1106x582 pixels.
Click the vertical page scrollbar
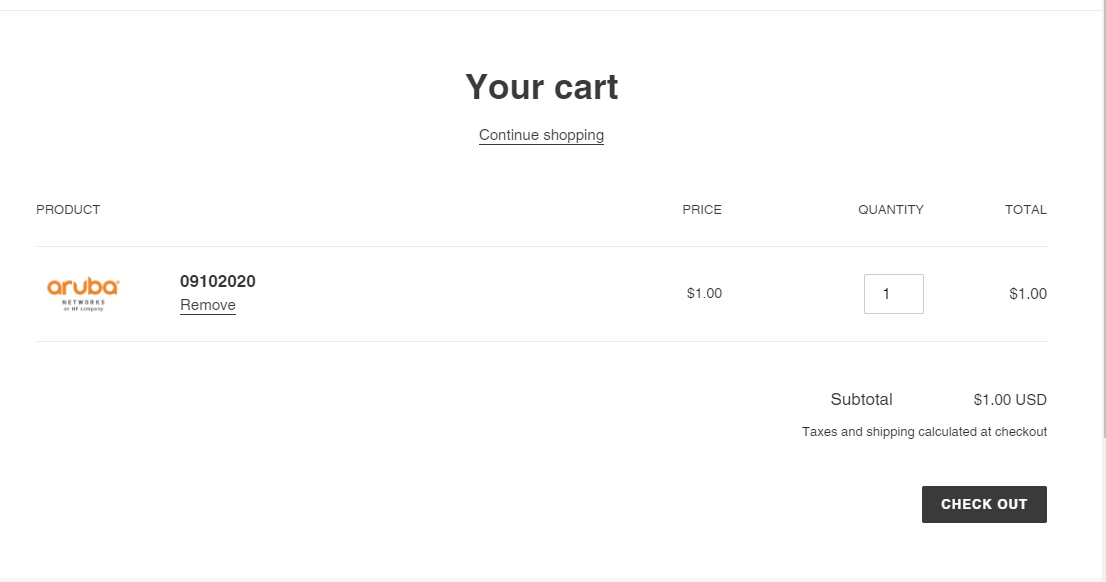click(x=1102, y=219)
